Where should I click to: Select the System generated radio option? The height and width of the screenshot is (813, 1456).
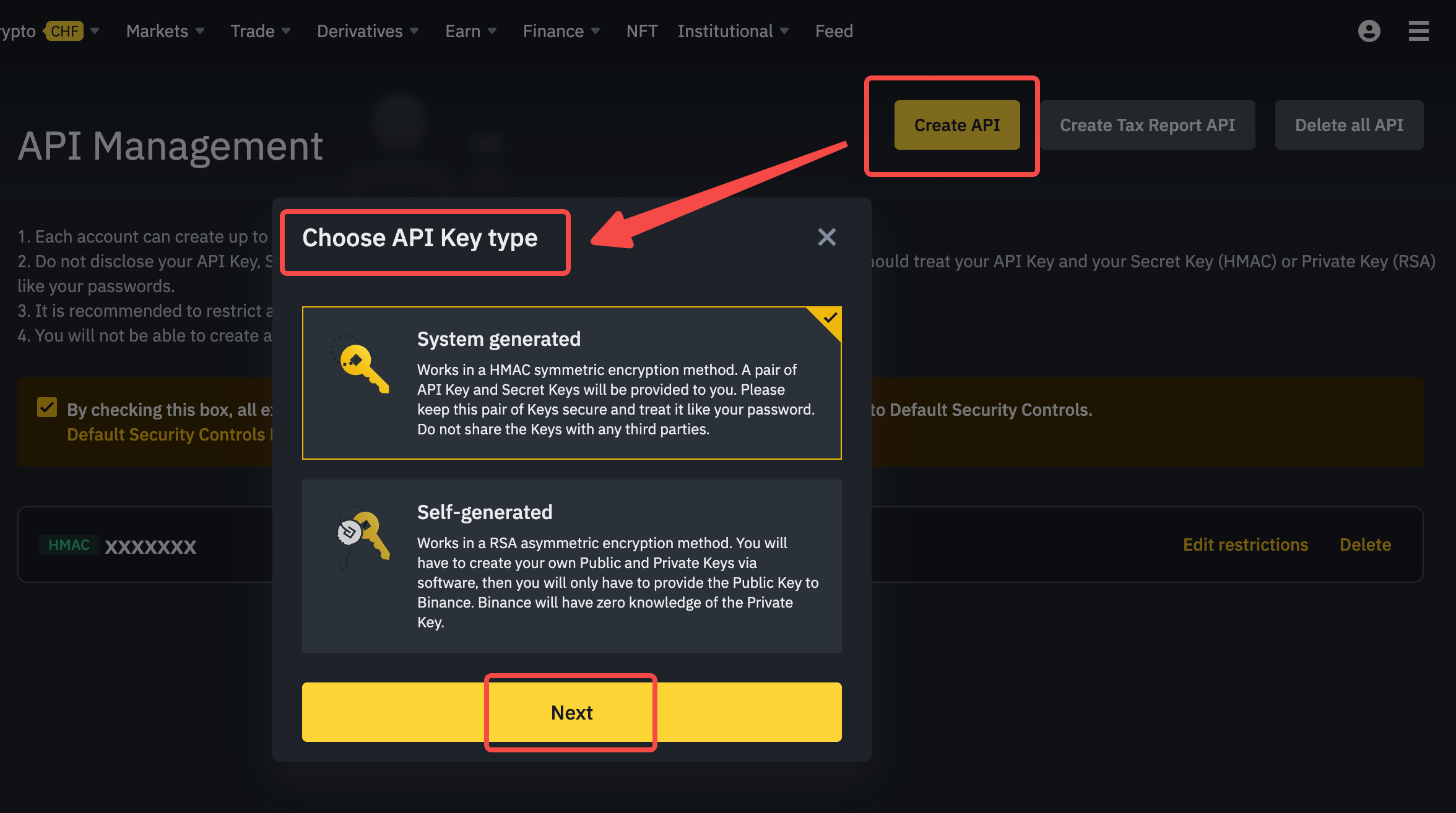click(x=572, y=383)
